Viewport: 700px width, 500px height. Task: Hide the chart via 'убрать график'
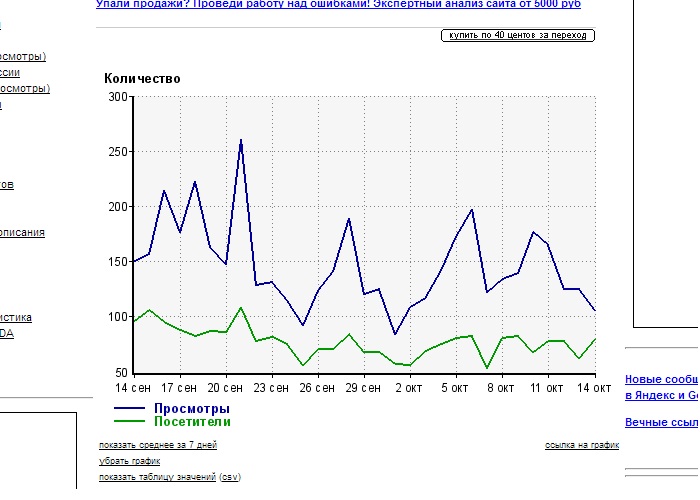[x=128, y=461]
